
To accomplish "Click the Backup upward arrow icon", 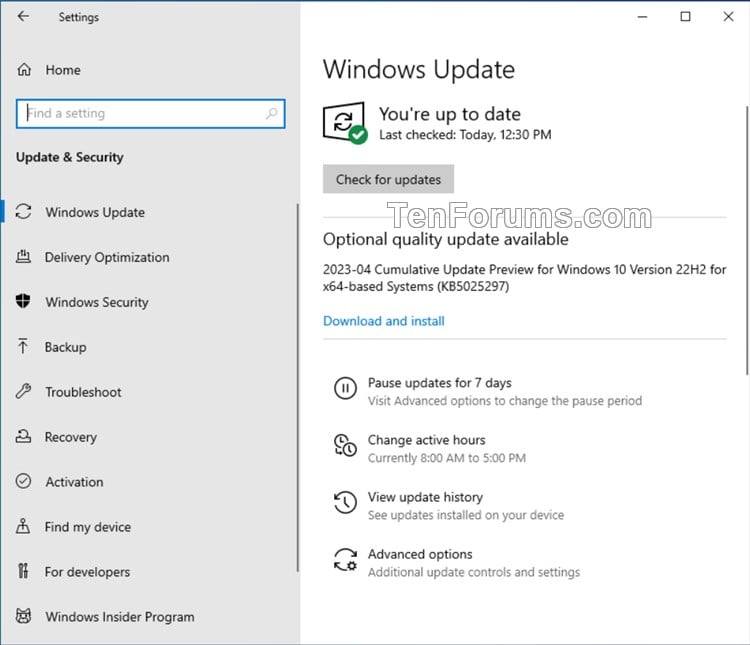I will tap(23, 346).
